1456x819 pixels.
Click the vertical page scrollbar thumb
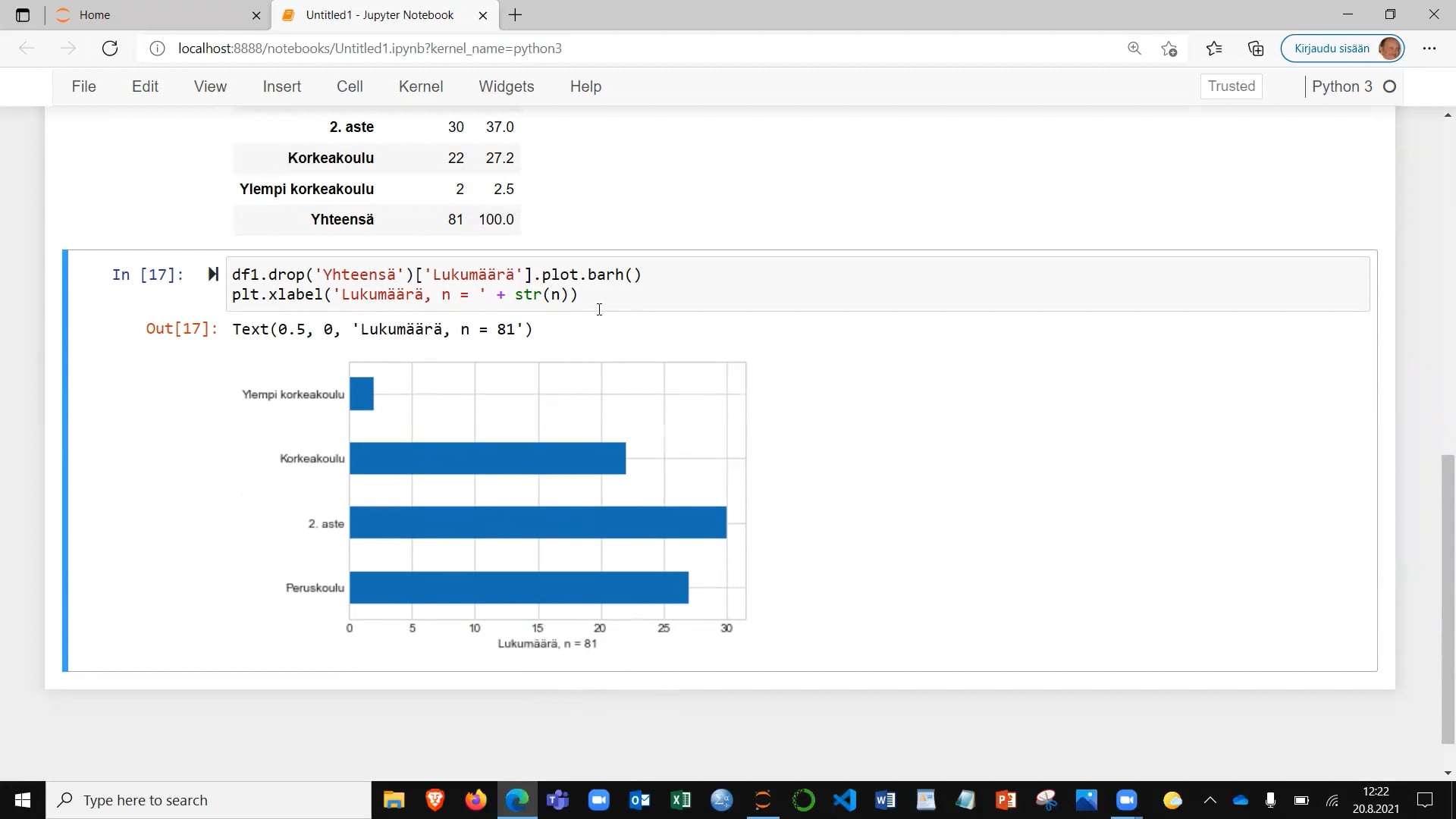click(1448, 599)
